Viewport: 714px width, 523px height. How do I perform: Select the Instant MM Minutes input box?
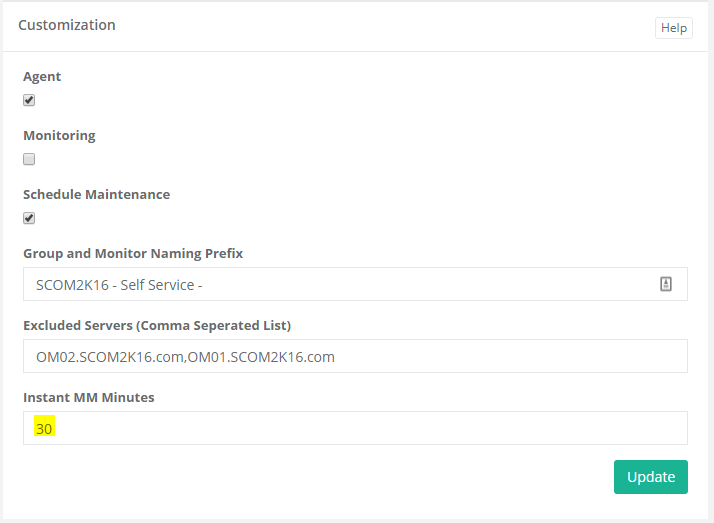point(355,428)
